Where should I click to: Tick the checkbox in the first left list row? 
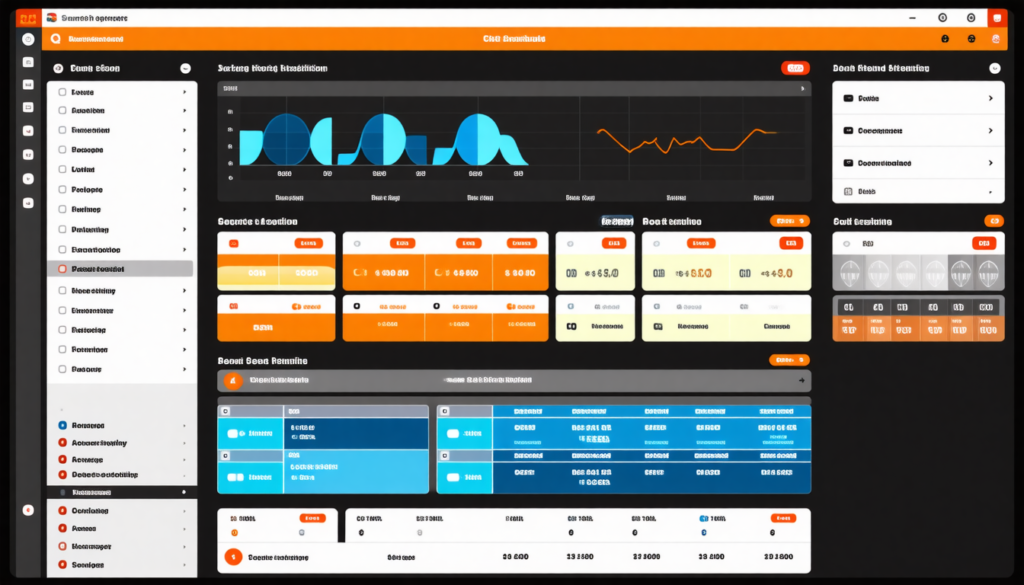[63, 92]
